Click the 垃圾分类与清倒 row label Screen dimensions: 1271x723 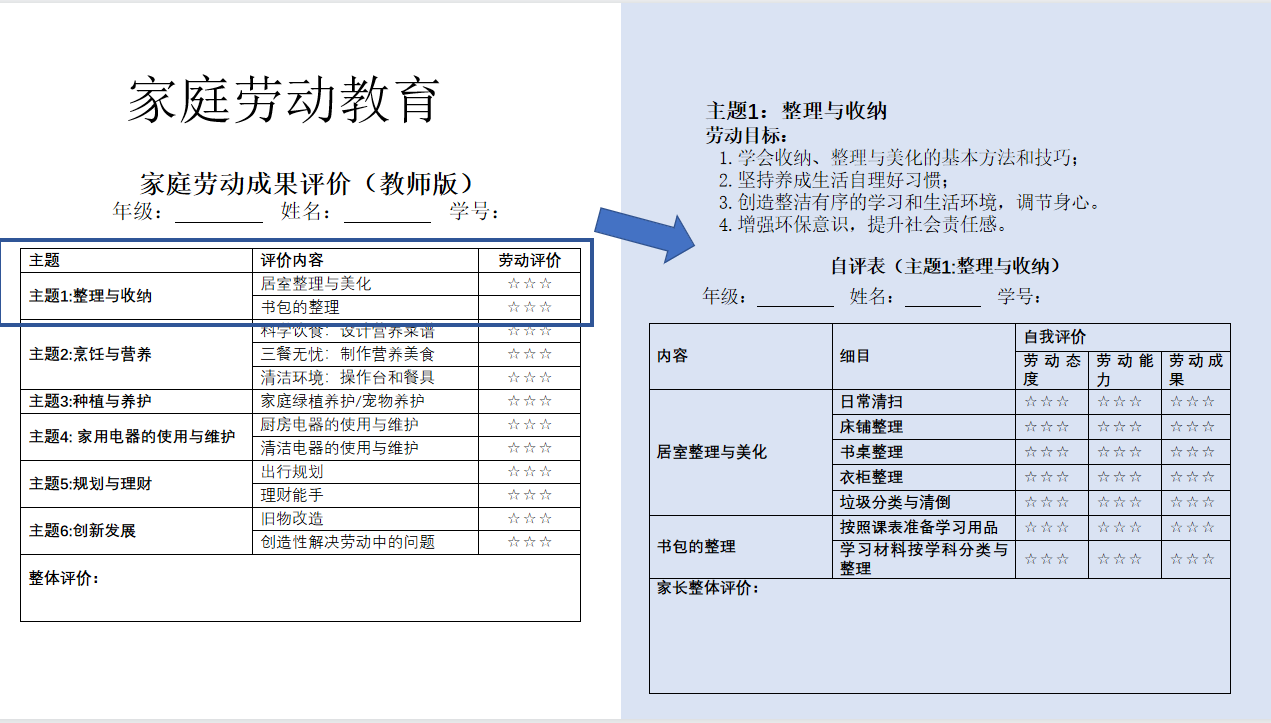click(896, 502)
